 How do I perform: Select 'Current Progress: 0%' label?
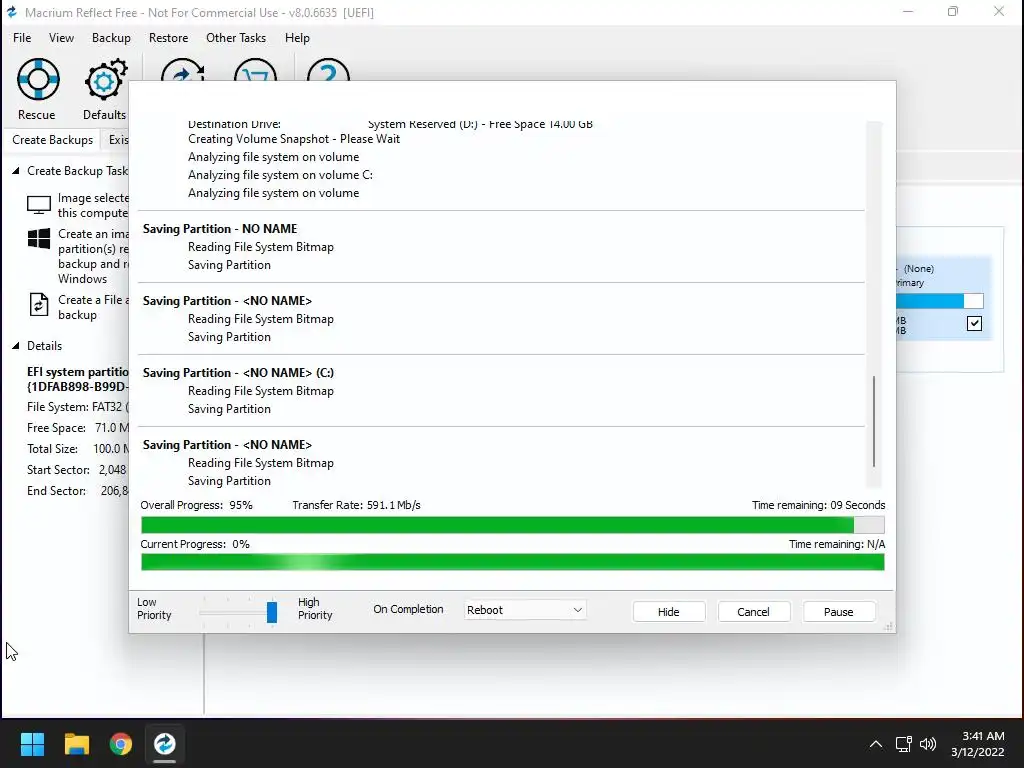coord(195,545)
